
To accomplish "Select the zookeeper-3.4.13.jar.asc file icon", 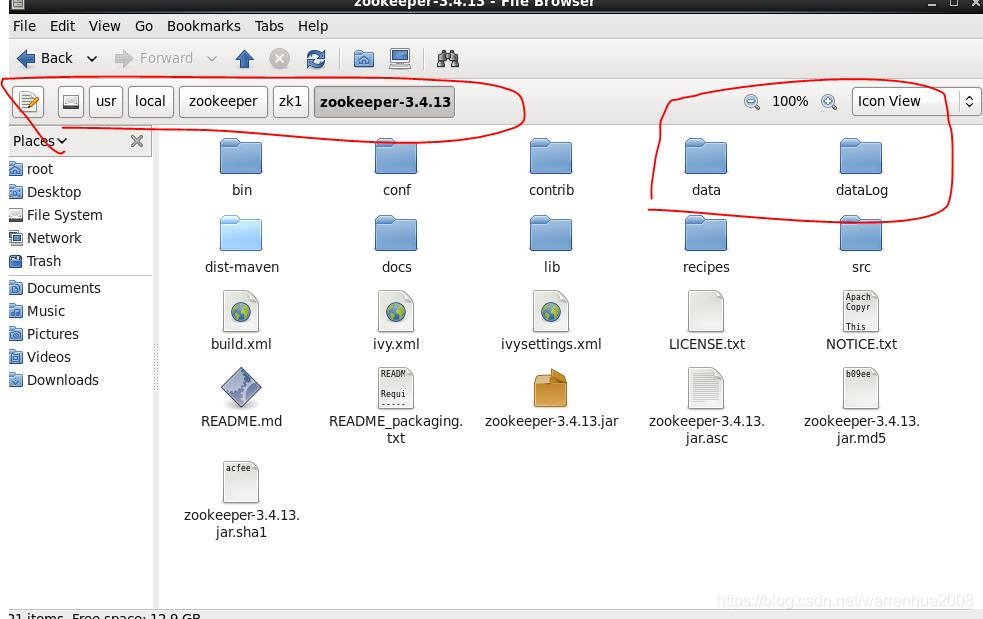I will click(x=706, y=388).
